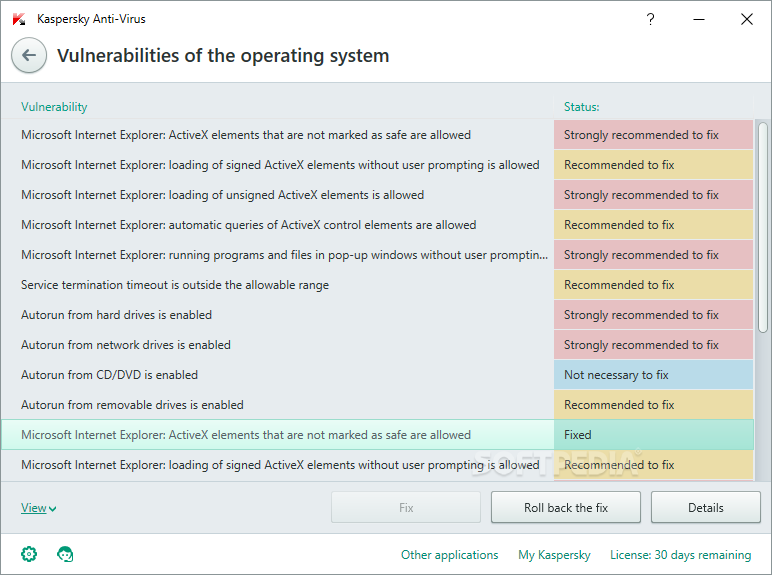The height and width of the screenshot is (575, 772).
Task: Go back using the arrow button
Action: click(29, 55)
